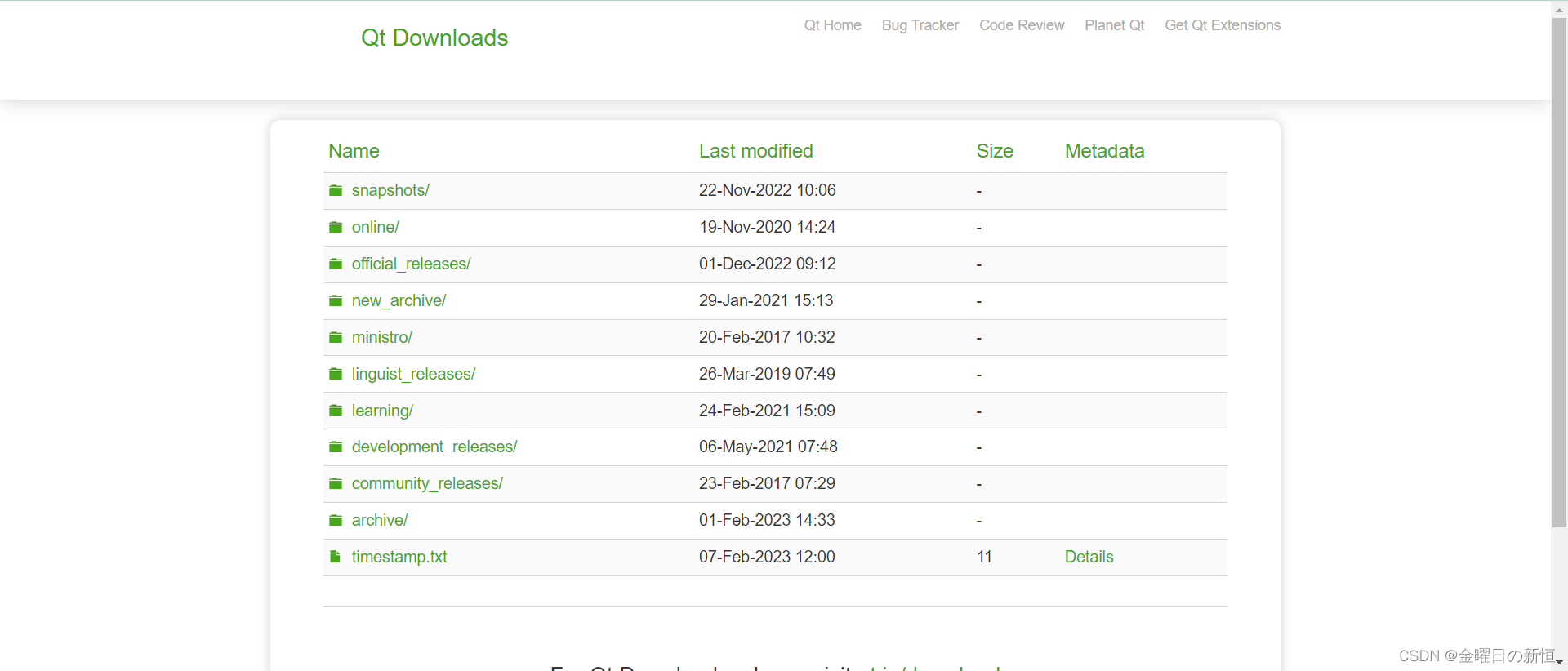Open the community_releases/ directory link
This screenshot has height=671, width=1568.
pyautogui.click(x=427, y=483)
